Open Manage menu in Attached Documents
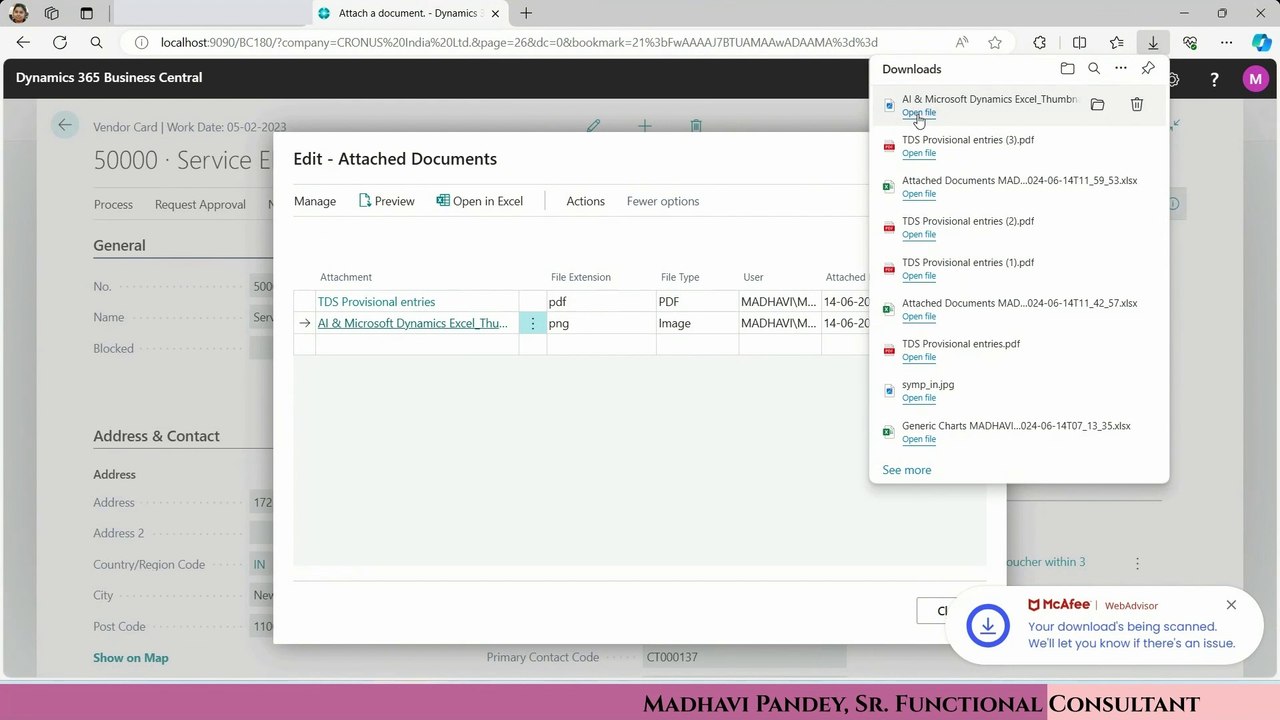Screen dimensions: 1280x720 (x=315, y=201)
